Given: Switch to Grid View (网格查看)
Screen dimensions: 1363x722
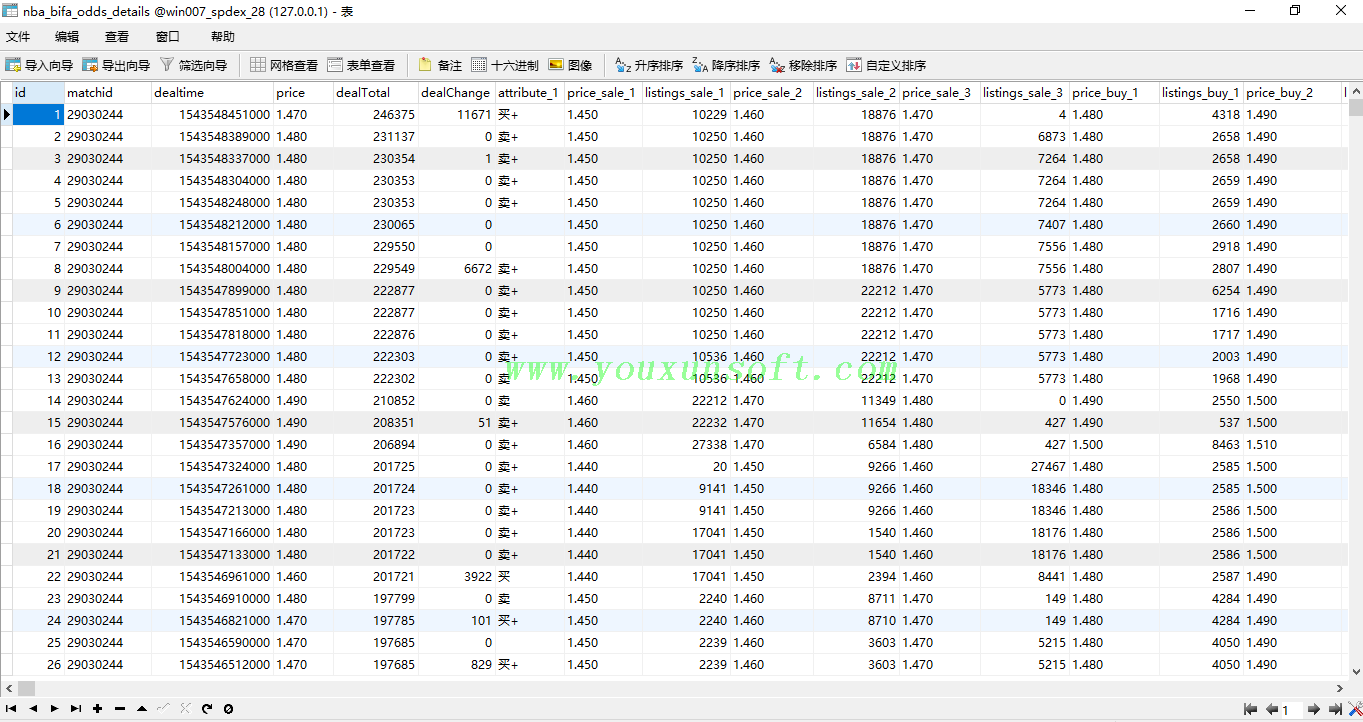Looking at the screenshot, I should (x=284, y=65).
